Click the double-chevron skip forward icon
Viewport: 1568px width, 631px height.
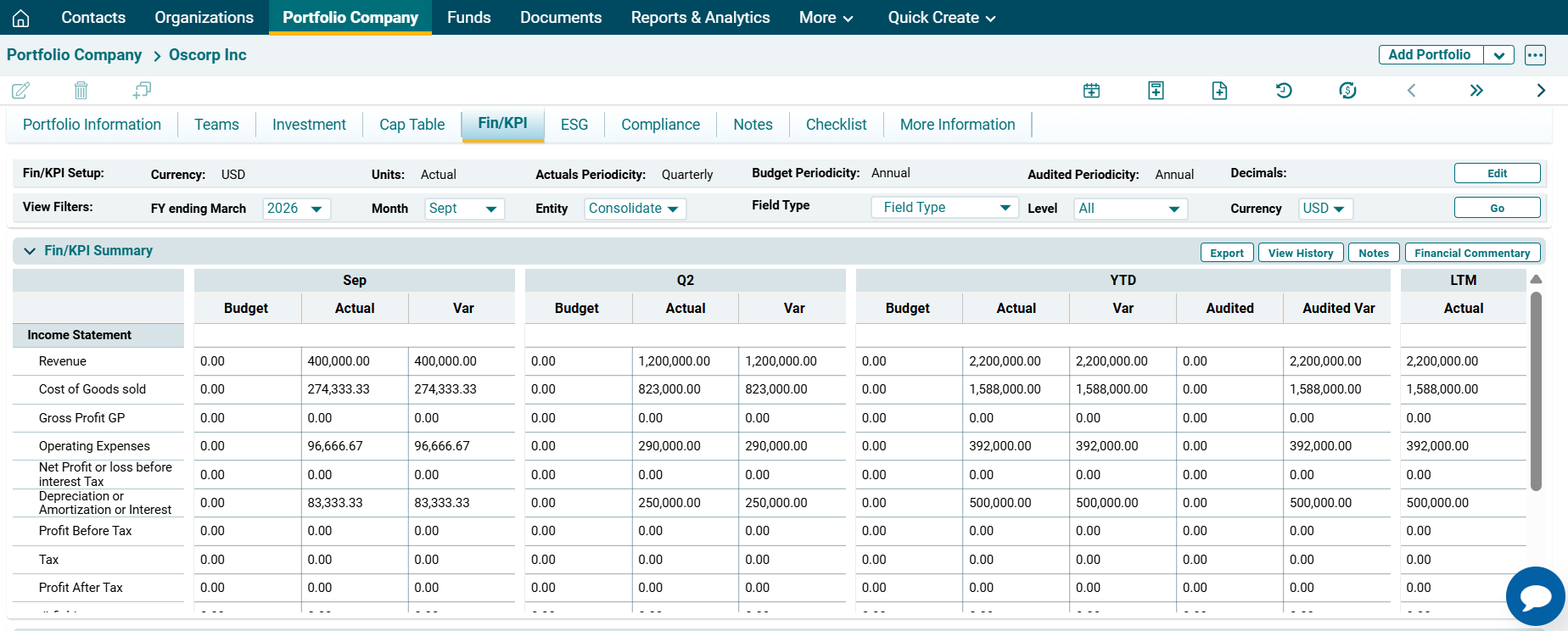[1476, 90]
